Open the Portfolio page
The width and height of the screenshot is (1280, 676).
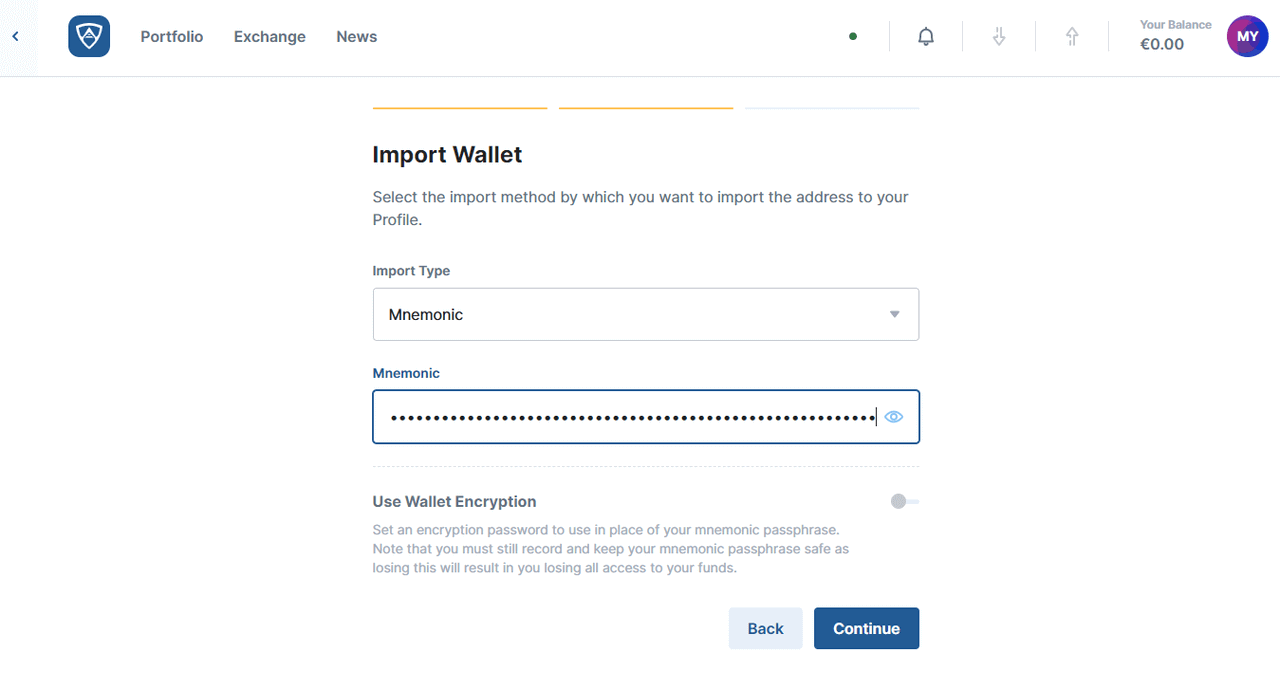(172, 37)
